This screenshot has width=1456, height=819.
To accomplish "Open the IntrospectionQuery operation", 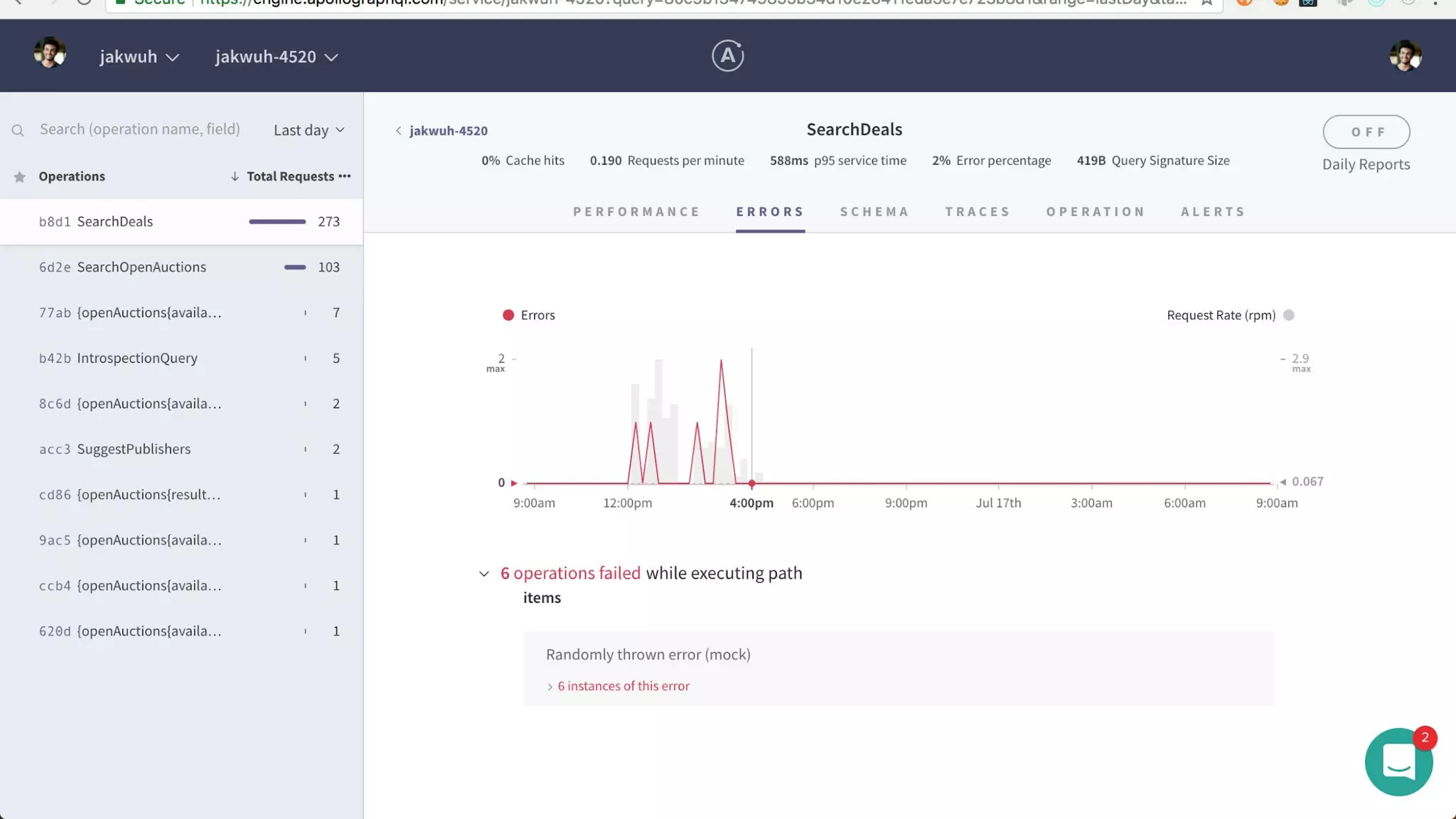I will [x=137, y=358].
